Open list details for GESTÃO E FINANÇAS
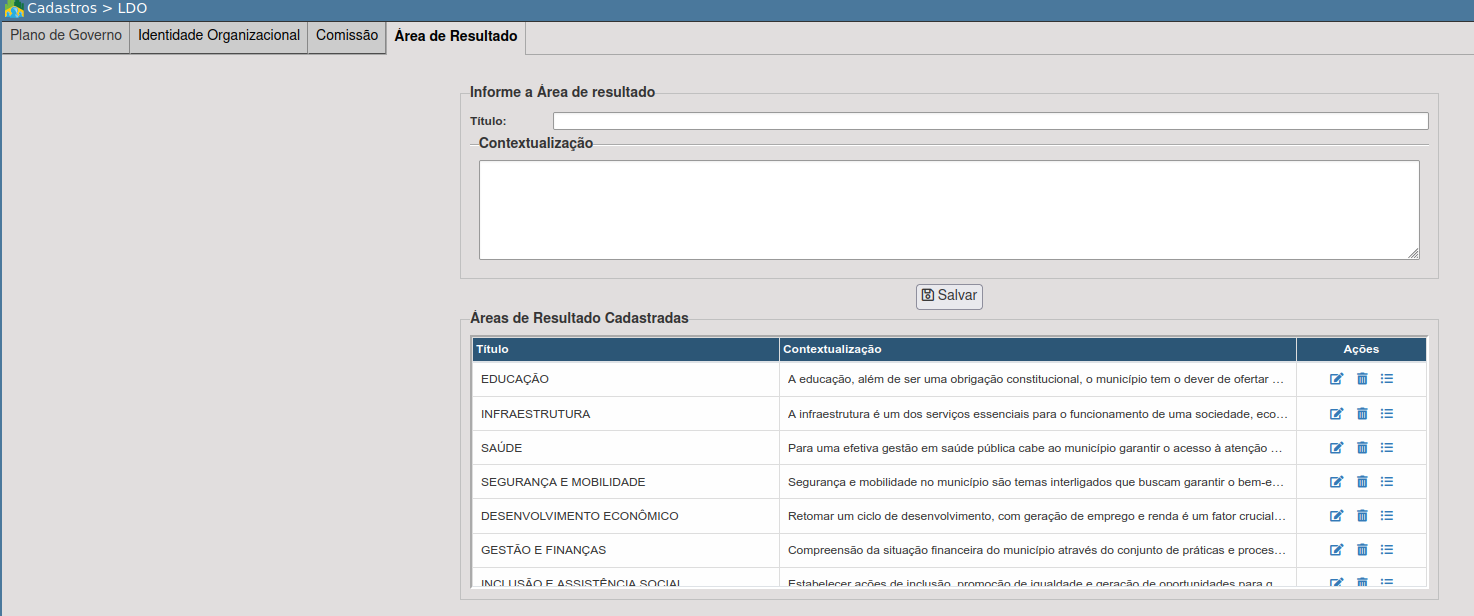 (1386, 549)
